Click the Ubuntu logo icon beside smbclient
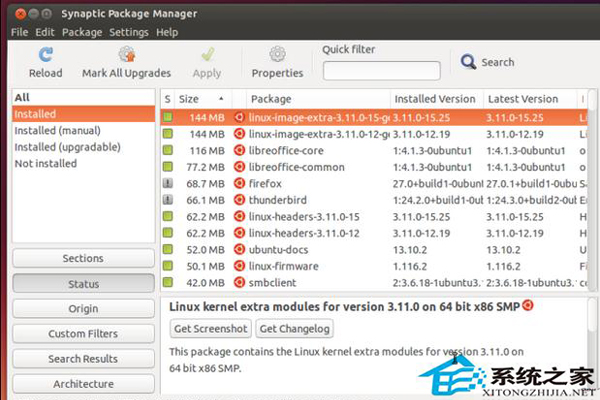This screenshot has width=600, height=400. click(239, 282)
